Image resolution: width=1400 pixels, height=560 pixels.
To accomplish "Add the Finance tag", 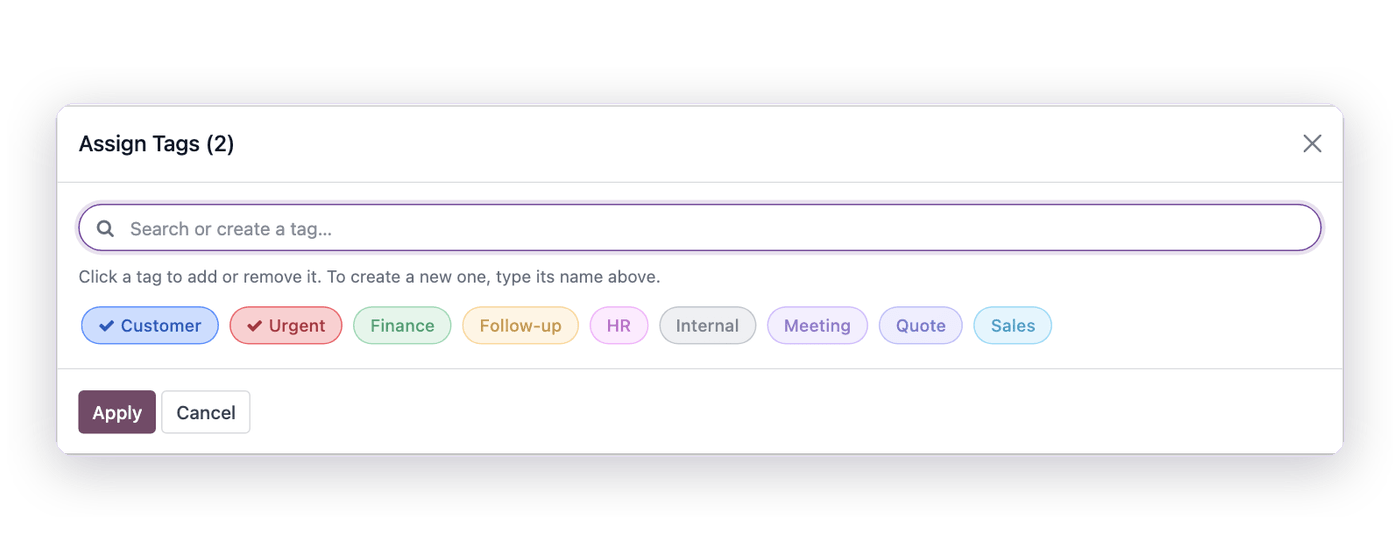I will 402,325.
